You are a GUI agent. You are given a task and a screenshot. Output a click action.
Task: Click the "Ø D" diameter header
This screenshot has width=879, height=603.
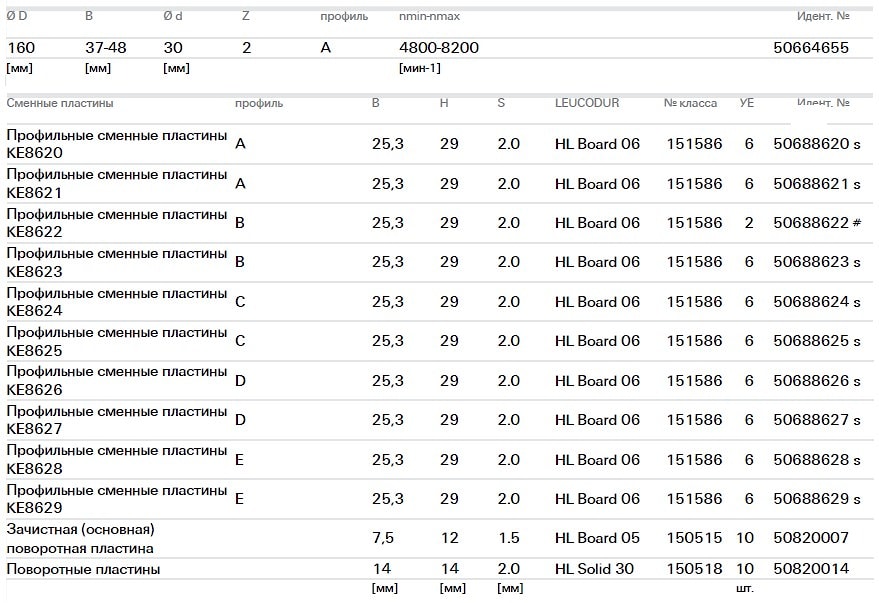[x=17, y=17]
